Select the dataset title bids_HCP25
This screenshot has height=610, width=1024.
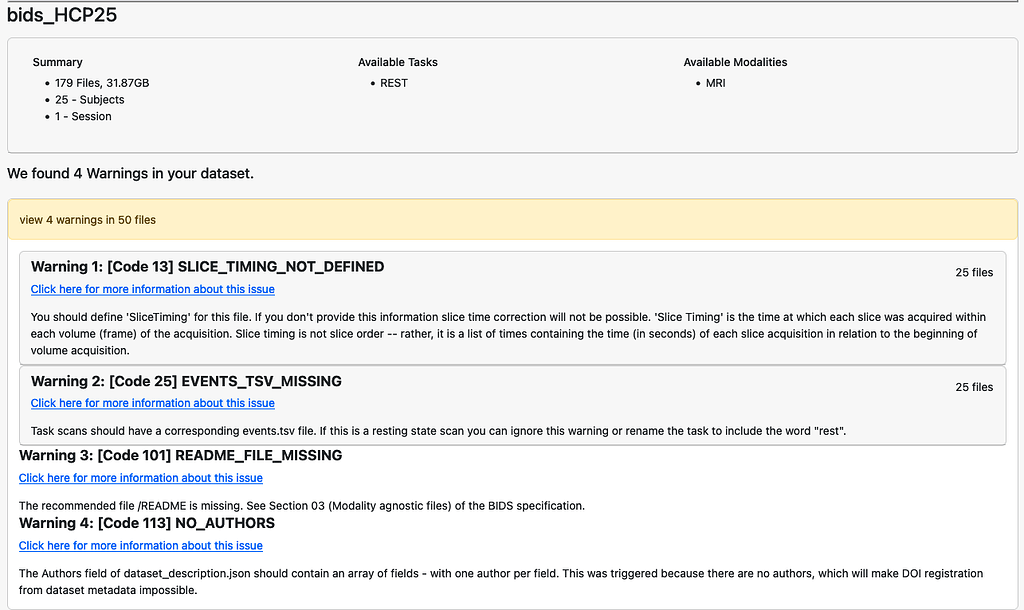63,14
